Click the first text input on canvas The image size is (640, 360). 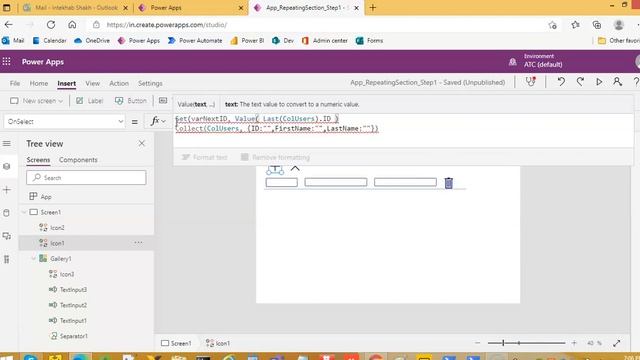click(282, 182)
